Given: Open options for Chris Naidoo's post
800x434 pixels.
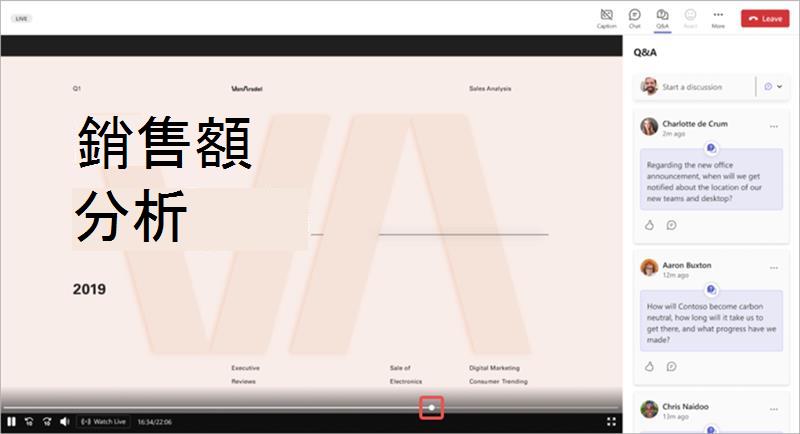Looking at the screenshot, I should (x=774, y=409).
